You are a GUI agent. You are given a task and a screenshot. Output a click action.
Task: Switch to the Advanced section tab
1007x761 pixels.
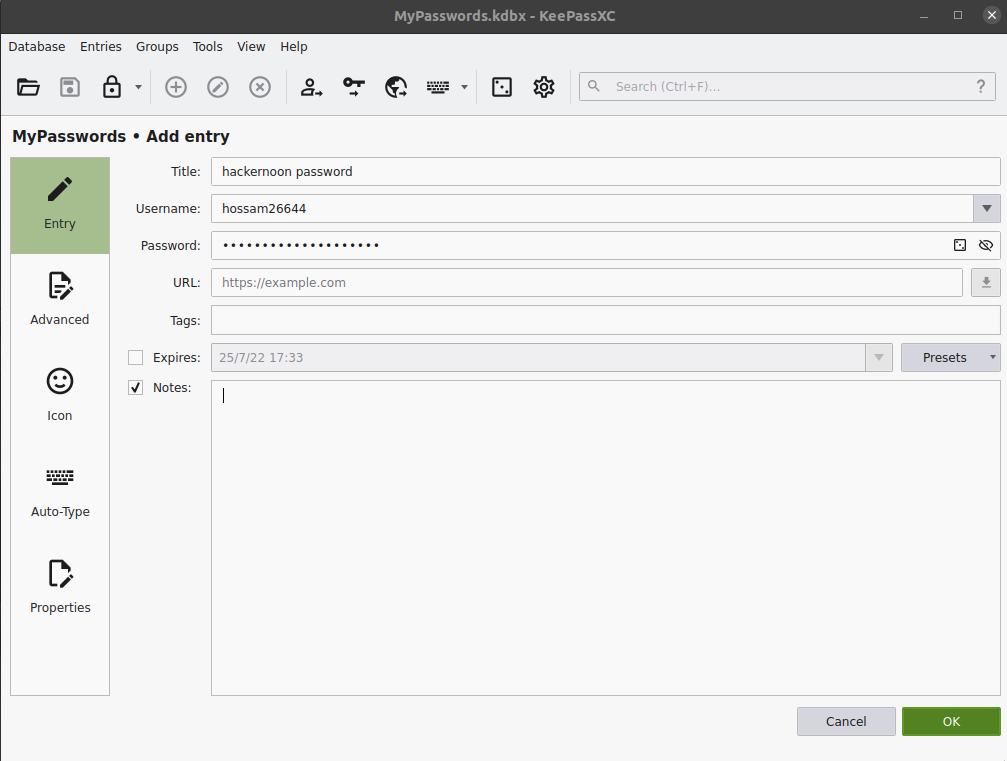[60, 300]
